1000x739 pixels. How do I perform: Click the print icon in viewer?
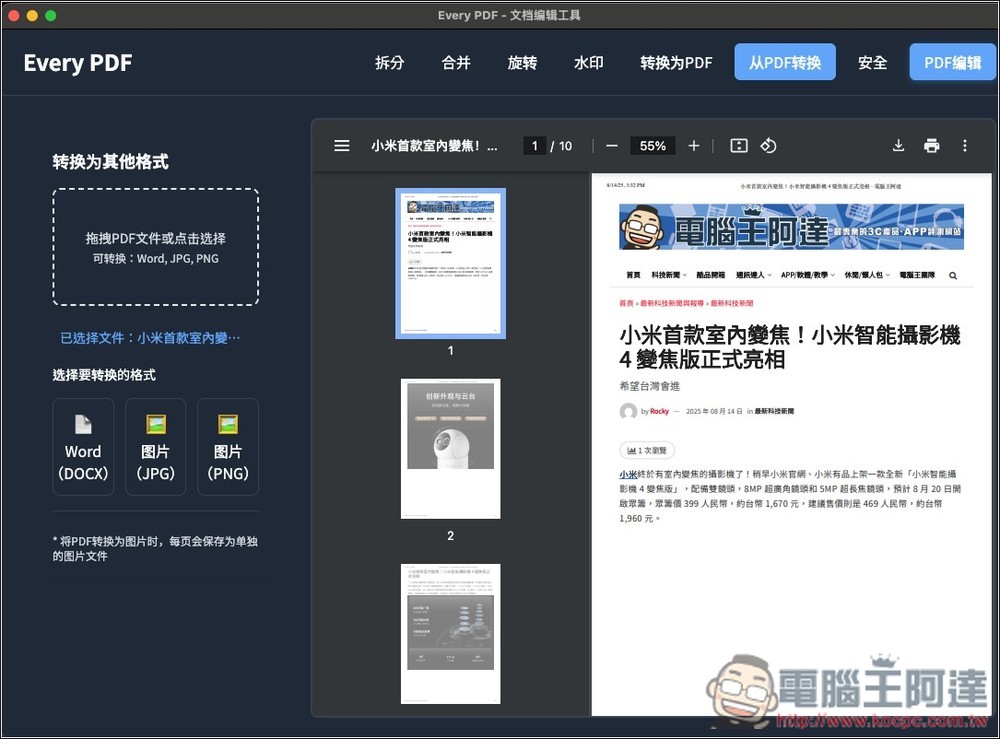932,146
